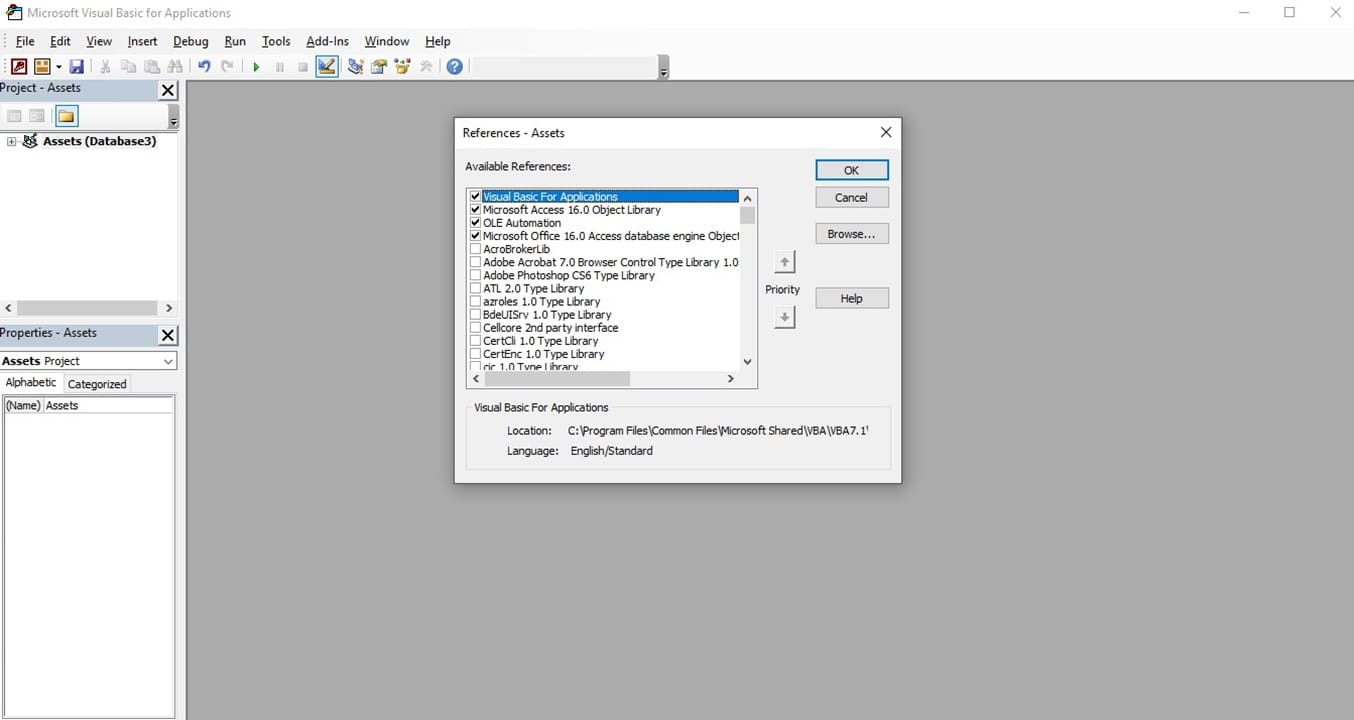Click the Break pause icon

point(279,67)
